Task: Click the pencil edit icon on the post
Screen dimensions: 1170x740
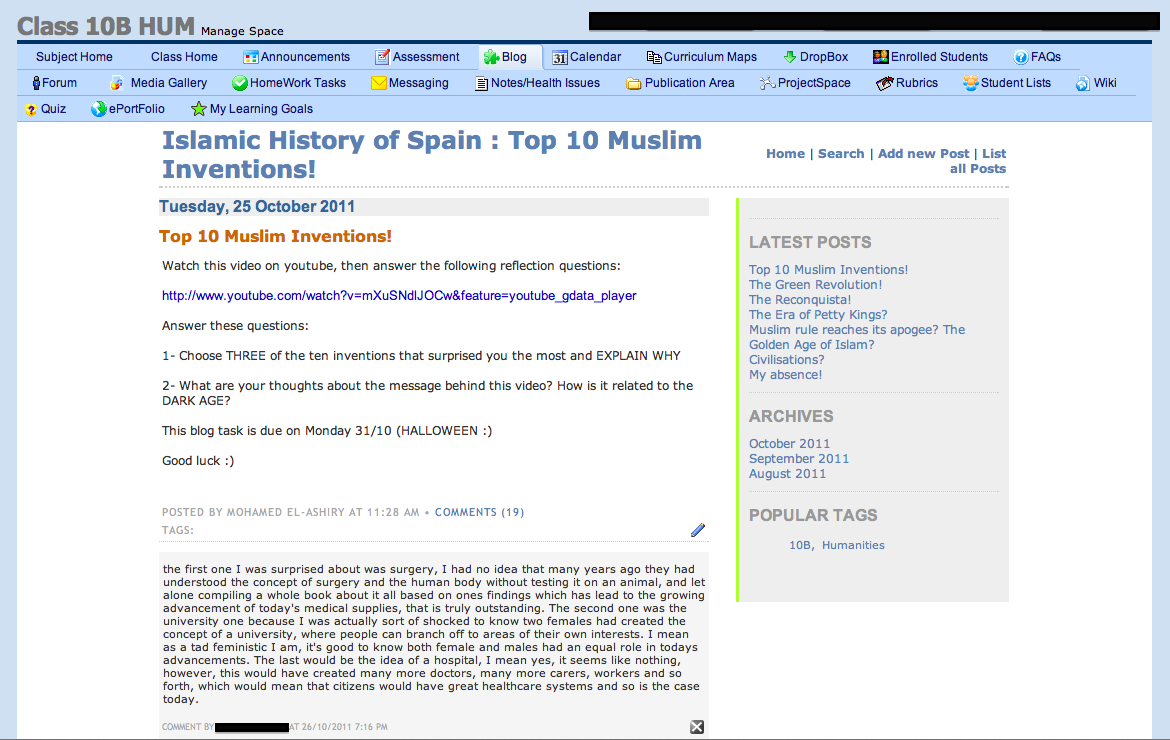Action: pos(698,530)
